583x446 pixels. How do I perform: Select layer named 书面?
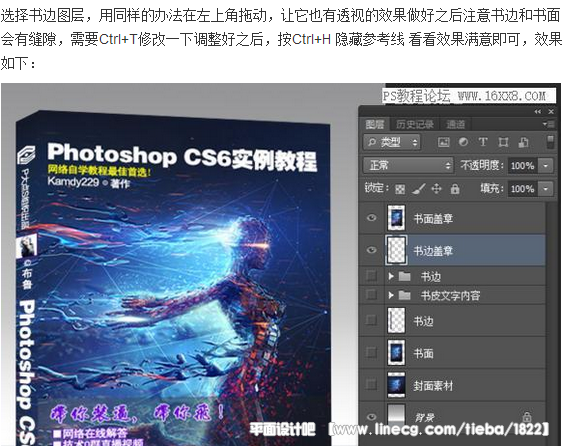[423, 353]
